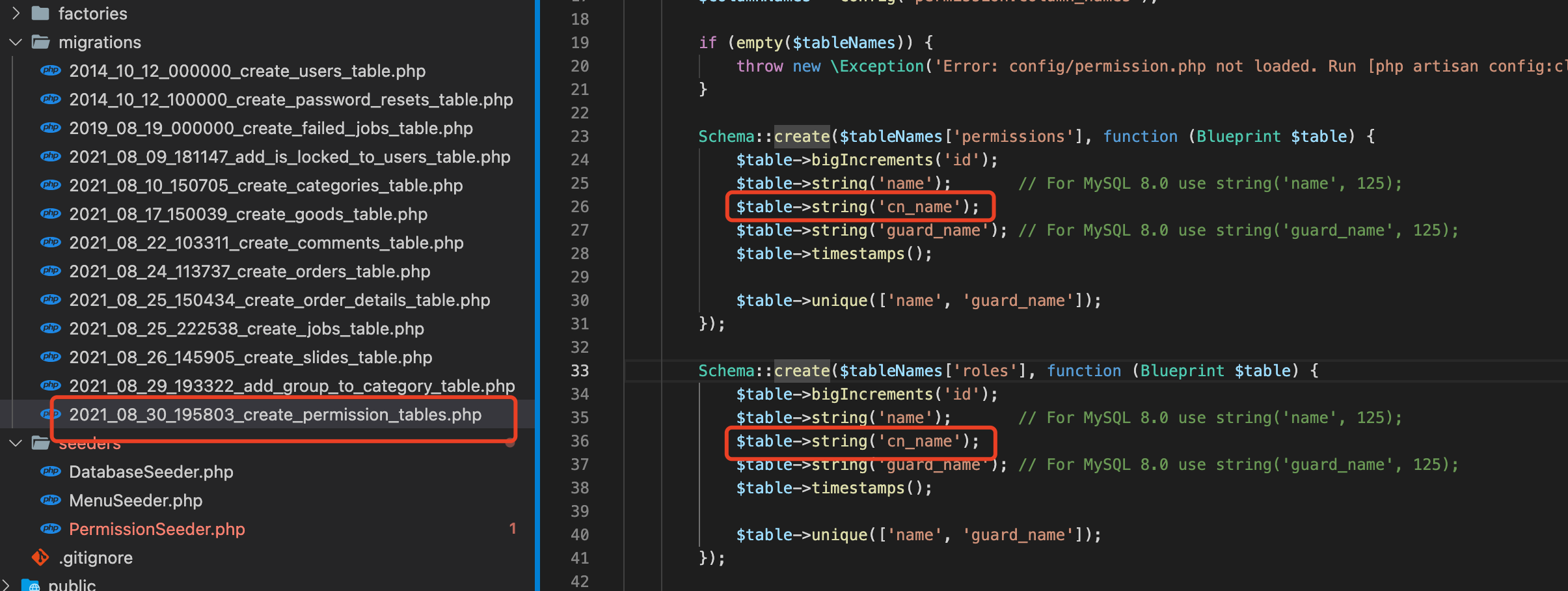The width and height of the screenshot is (1568, 591).
Task: Select the migrations folder label
Action: click(x=100, y=42)
